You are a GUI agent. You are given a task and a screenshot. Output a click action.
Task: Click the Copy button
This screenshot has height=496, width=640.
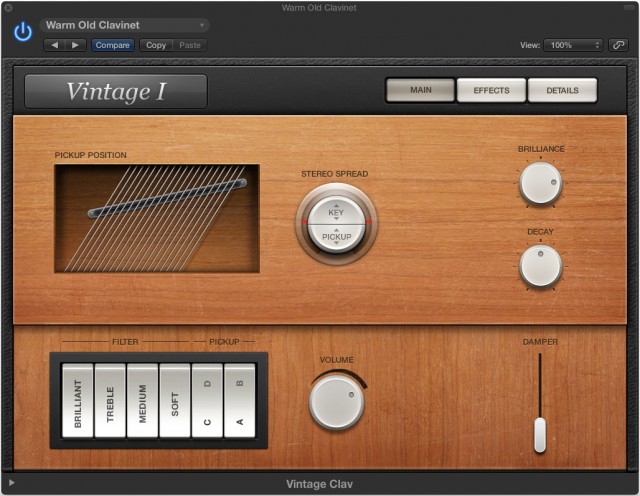point(155,45)
